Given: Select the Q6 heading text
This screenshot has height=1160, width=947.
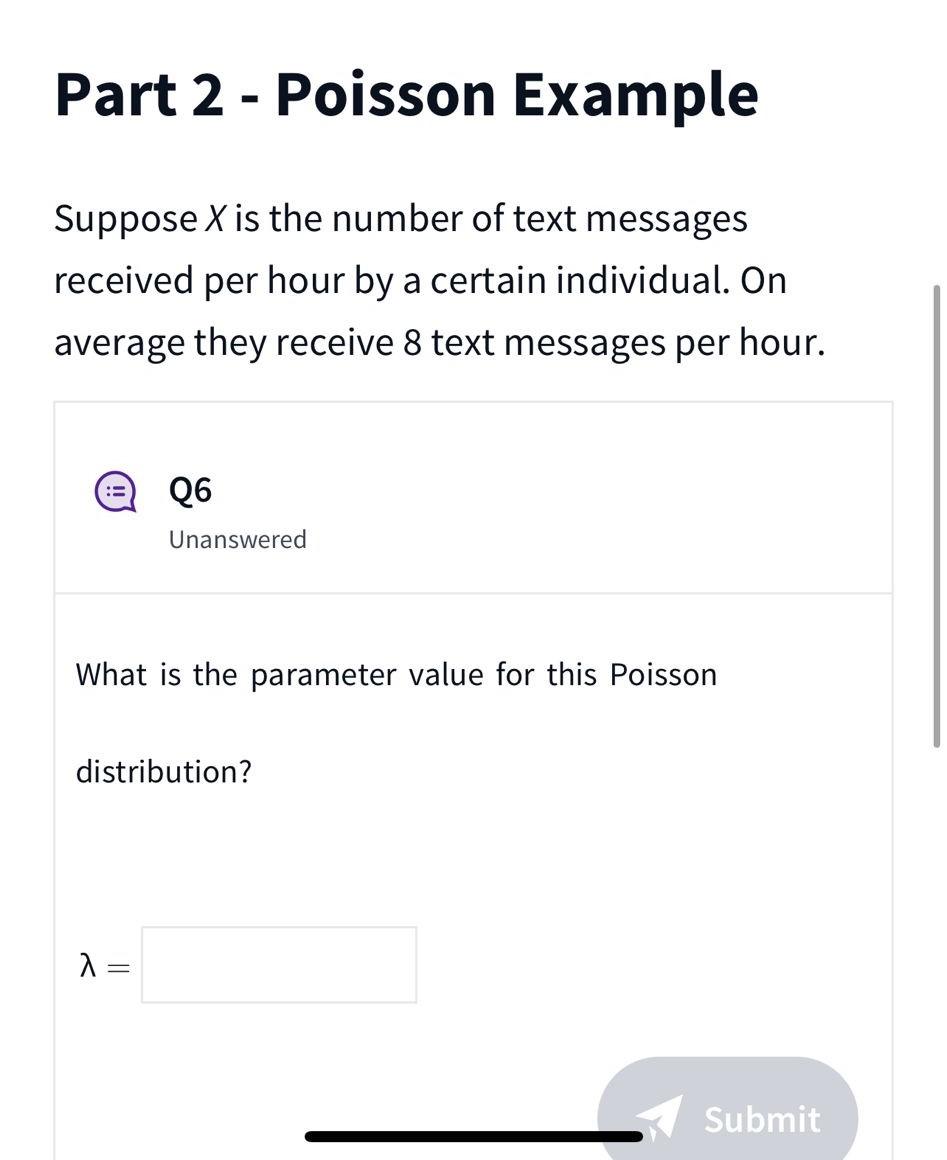Looking at the screenshot, I should point(190,489).
